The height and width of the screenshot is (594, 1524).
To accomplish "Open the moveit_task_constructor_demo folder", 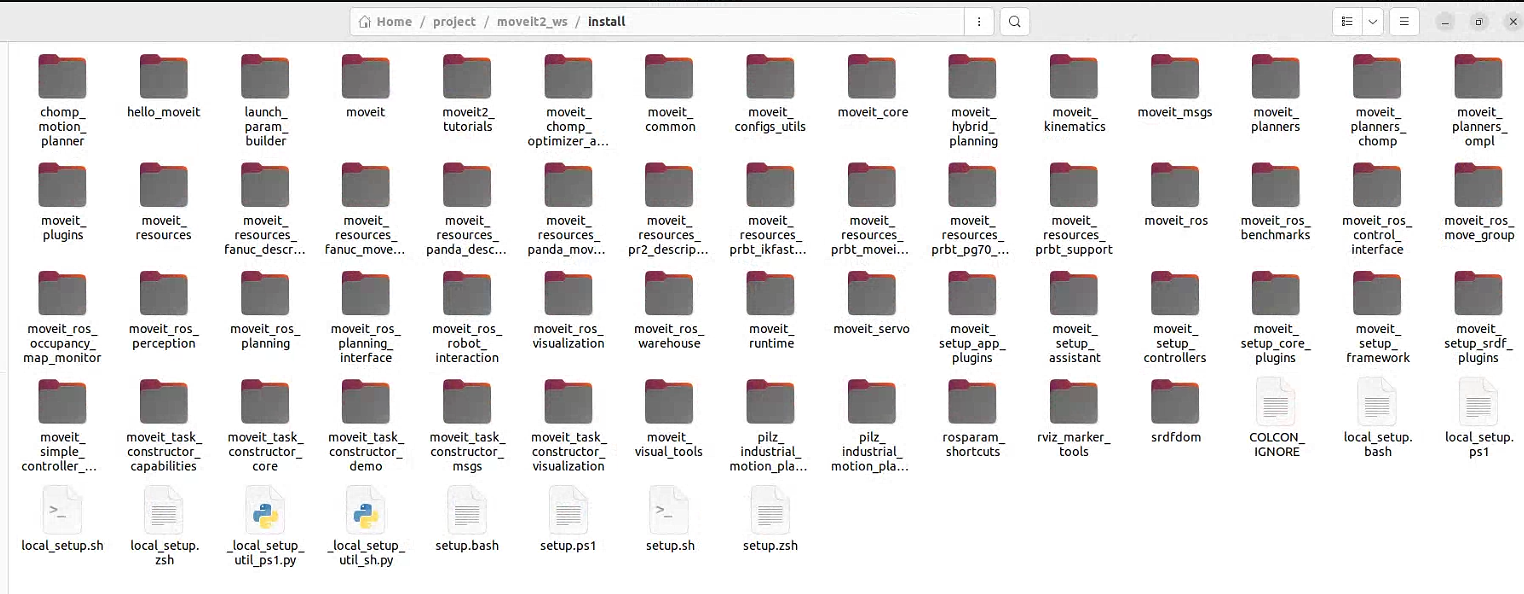I will [366, 401].
